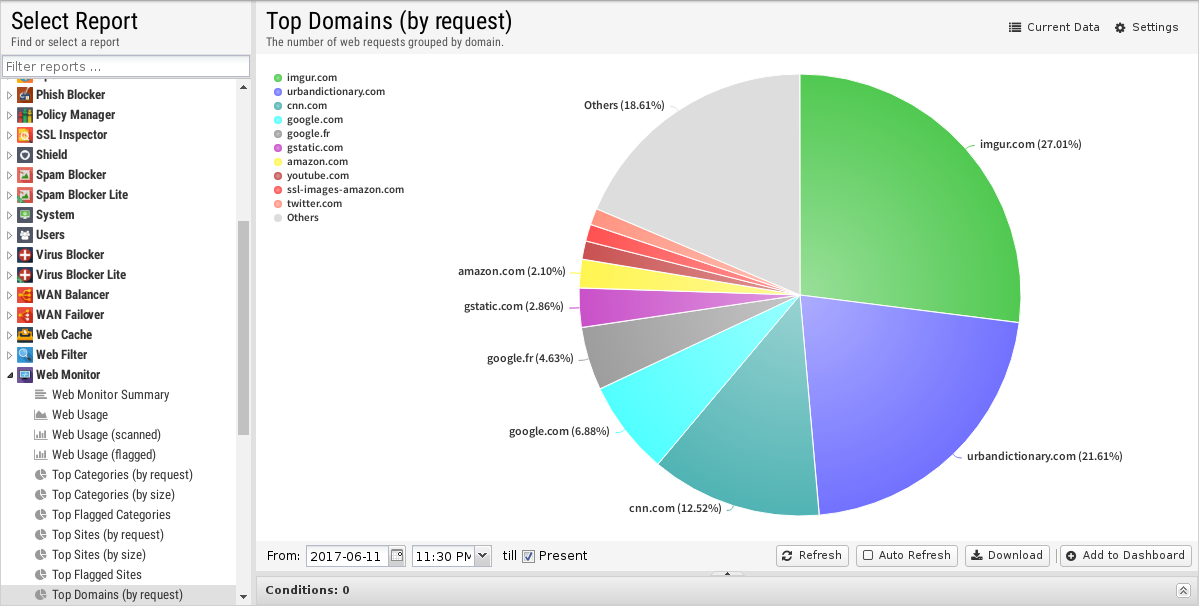Open Top Categories (by size) report

click(113, 494)
